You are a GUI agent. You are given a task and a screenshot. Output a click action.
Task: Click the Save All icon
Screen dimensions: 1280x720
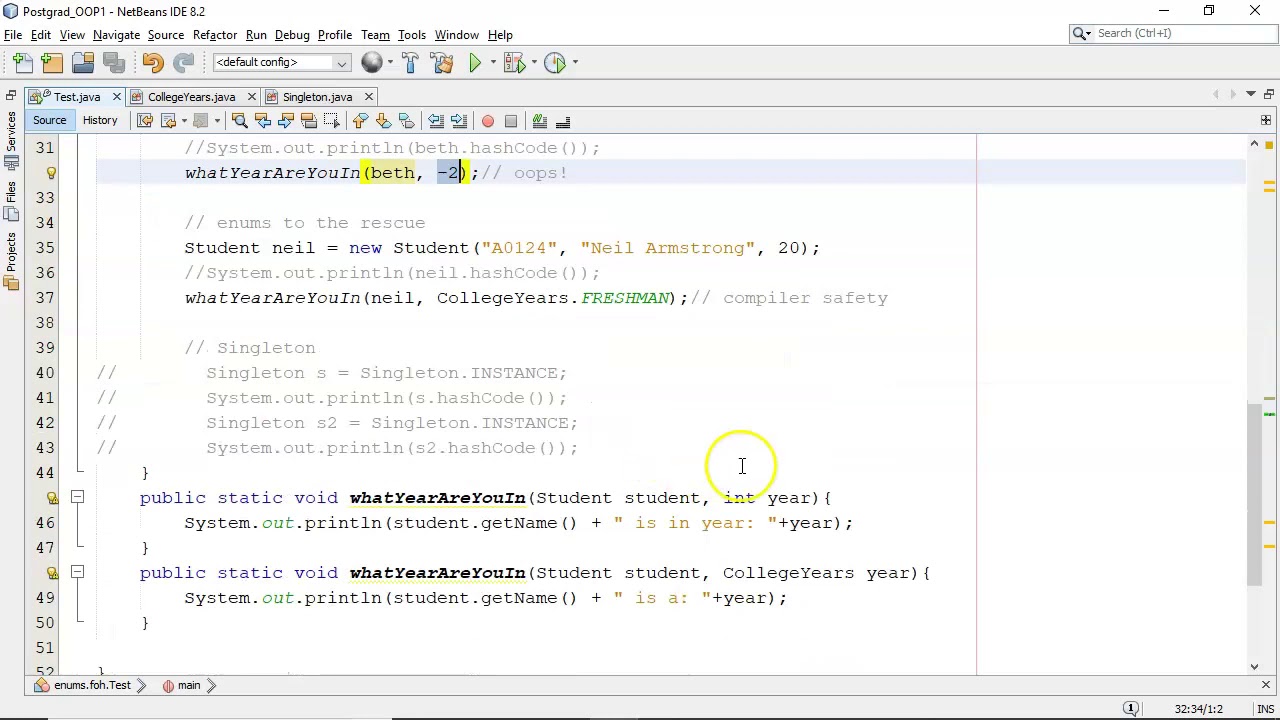point(113,62)
